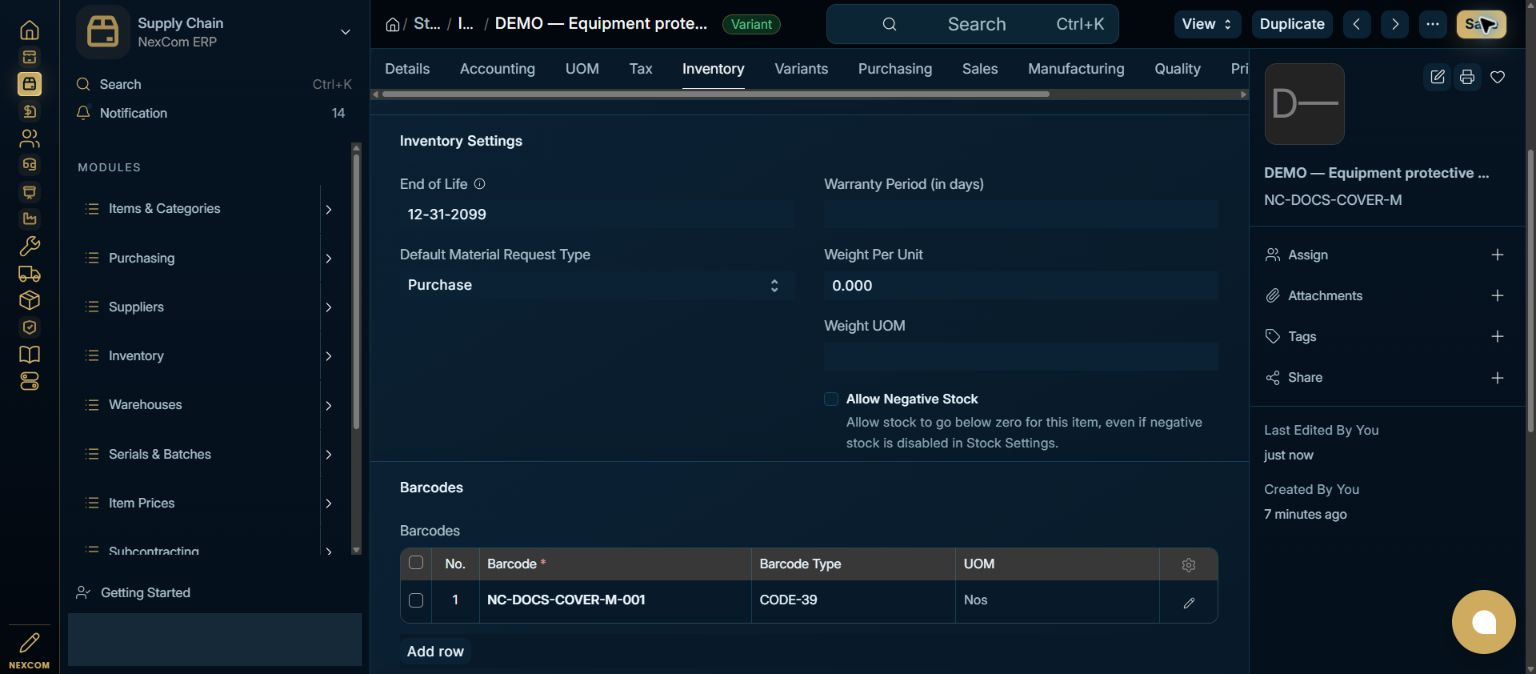Add attachment with plus icon

(x=1497, y=296)
